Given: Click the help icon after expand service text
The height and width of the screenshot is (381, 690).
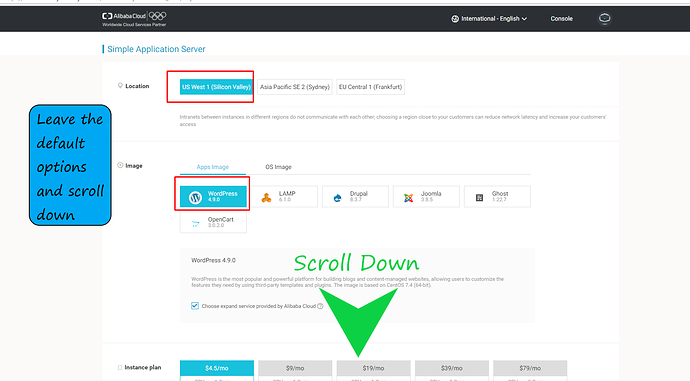Looking at the screenshot, I should 320,306.
